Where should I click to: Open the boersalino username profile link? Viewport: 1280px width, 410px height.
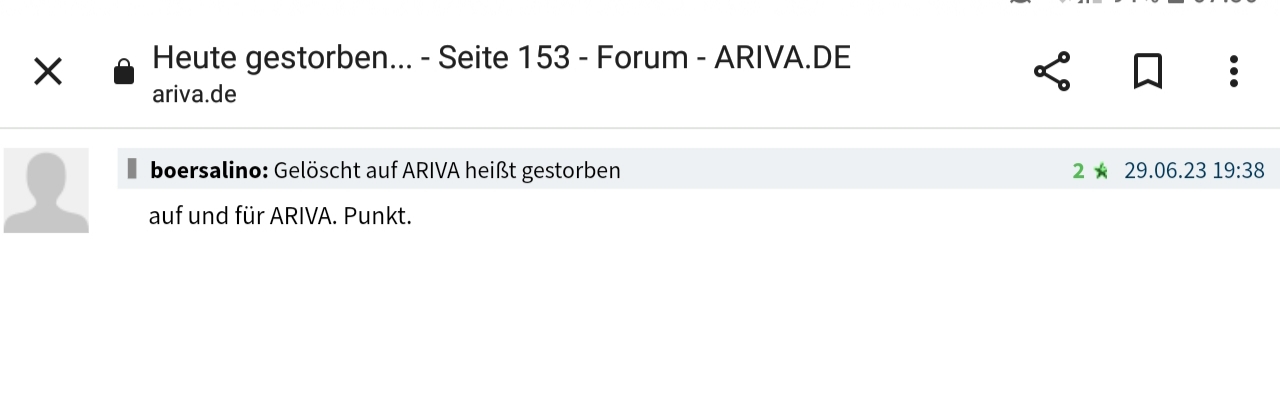coord(209,170)
